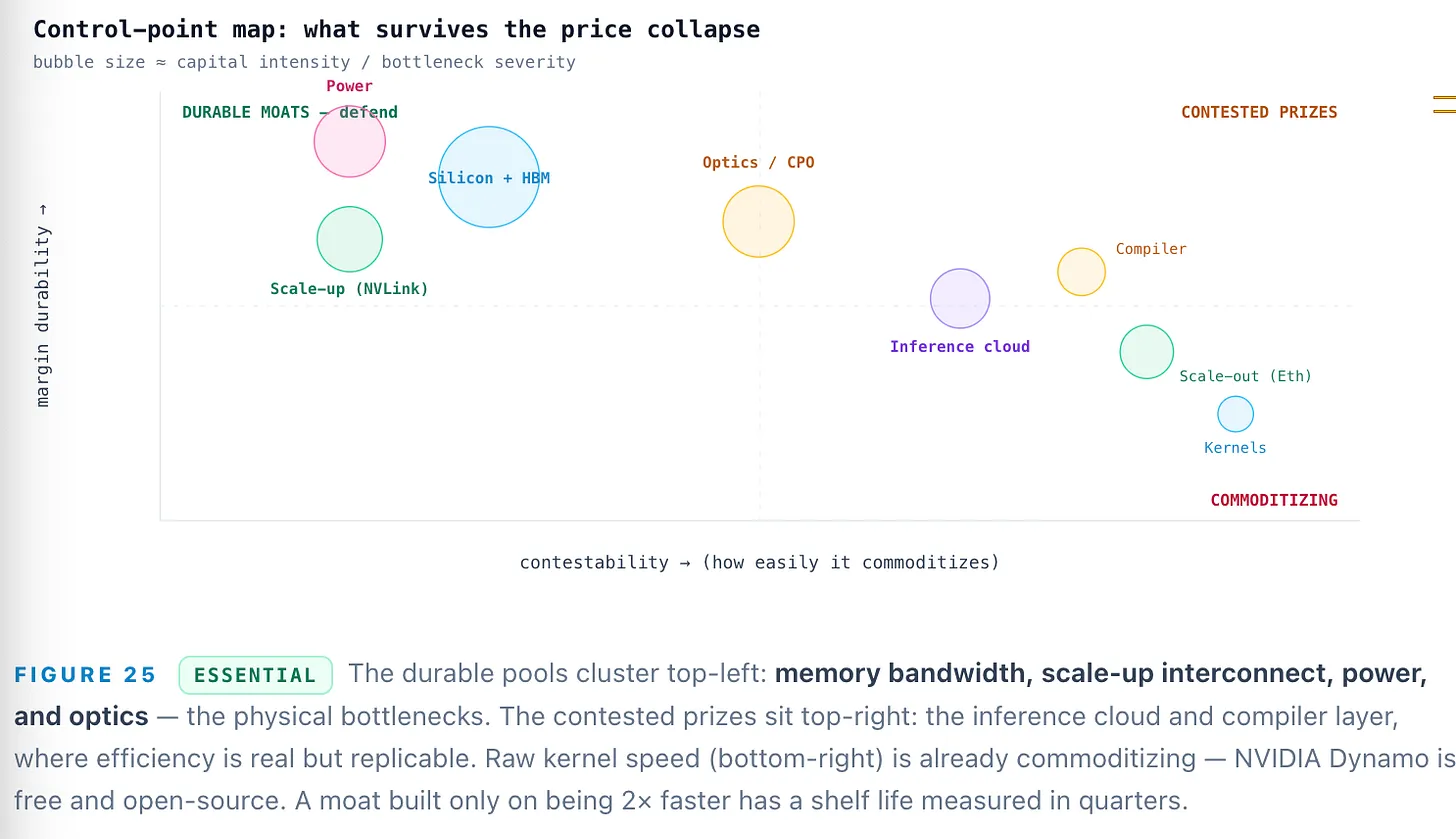The width and height of the screenshot is (1456, 839).
Task: Click the purple Inference cloud bubble
Action: tap(960, 298)
